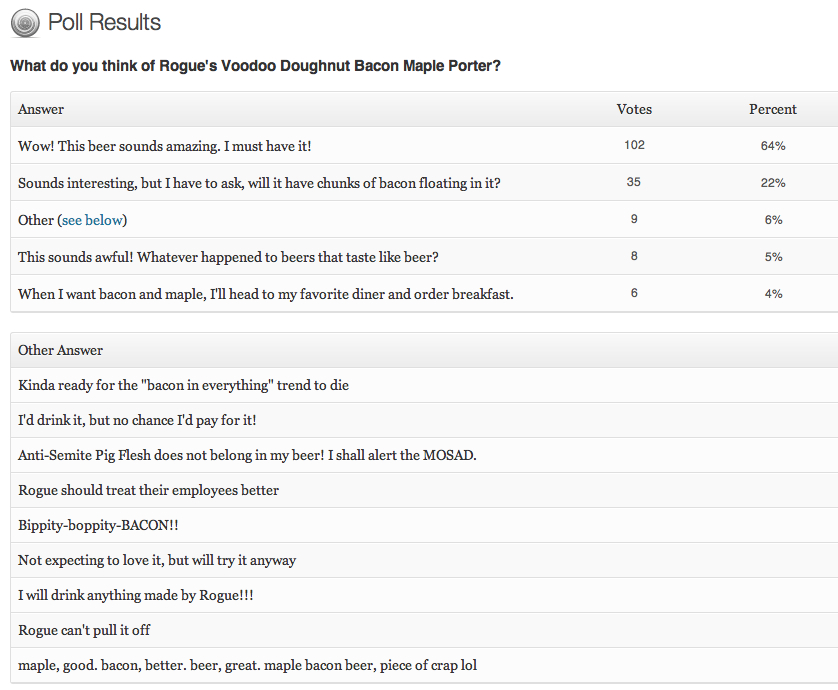Select the "Rogue can't pull it off" comment
The height and width of the screenshot is (690, 838).
(x=84, y=630)
